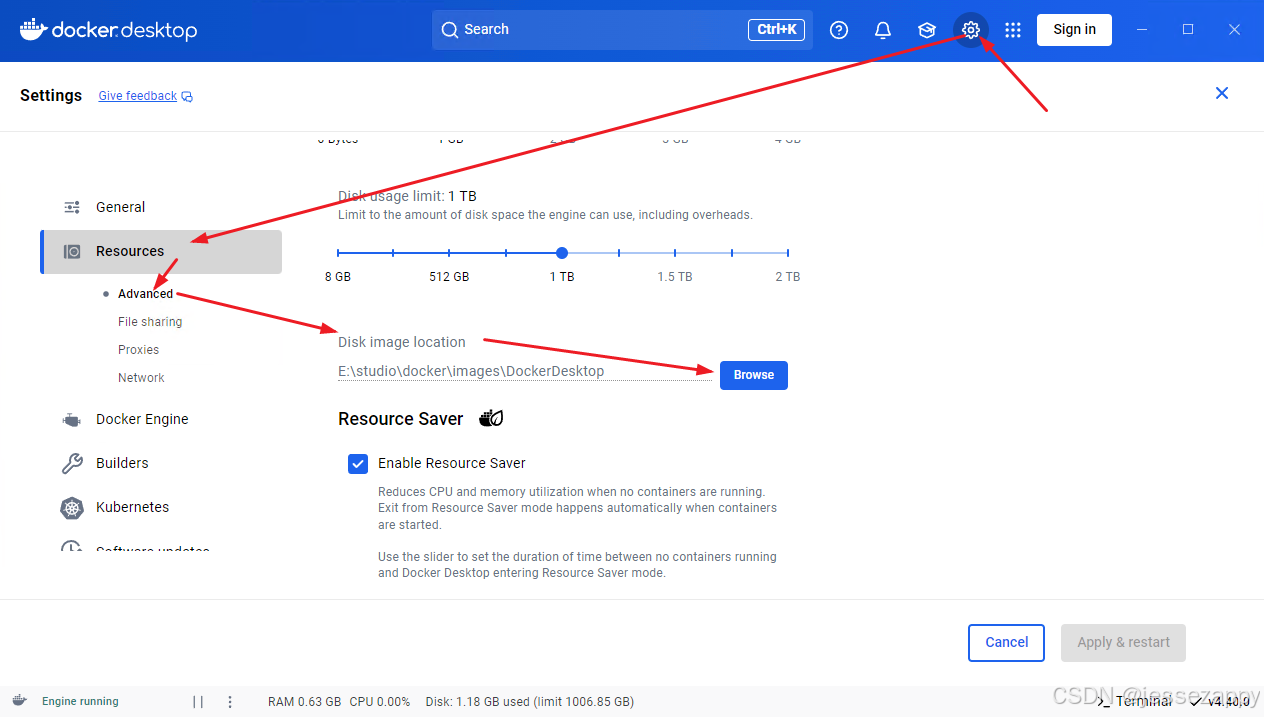
Task: Open the Network subsection
Action: (x=141, y=378)
